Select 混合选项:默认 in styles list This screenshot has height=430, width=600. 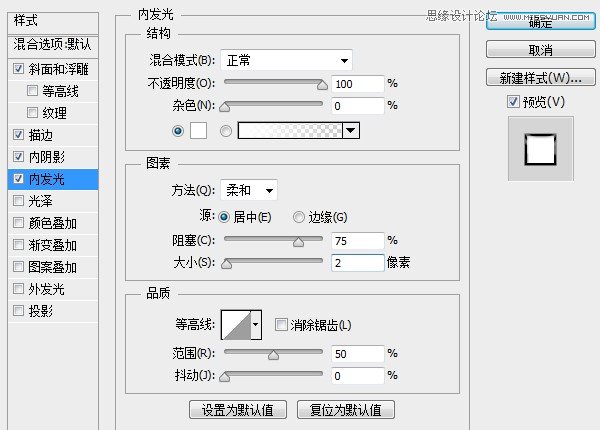tap(53, 45)
